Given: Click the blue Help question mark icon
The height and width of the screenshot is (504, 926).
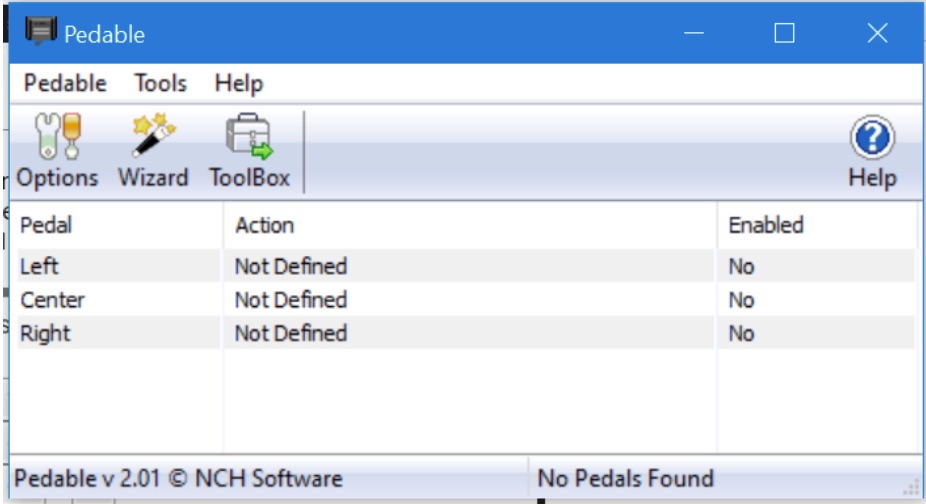Looking at the screenshot, I should coord(872,138).
